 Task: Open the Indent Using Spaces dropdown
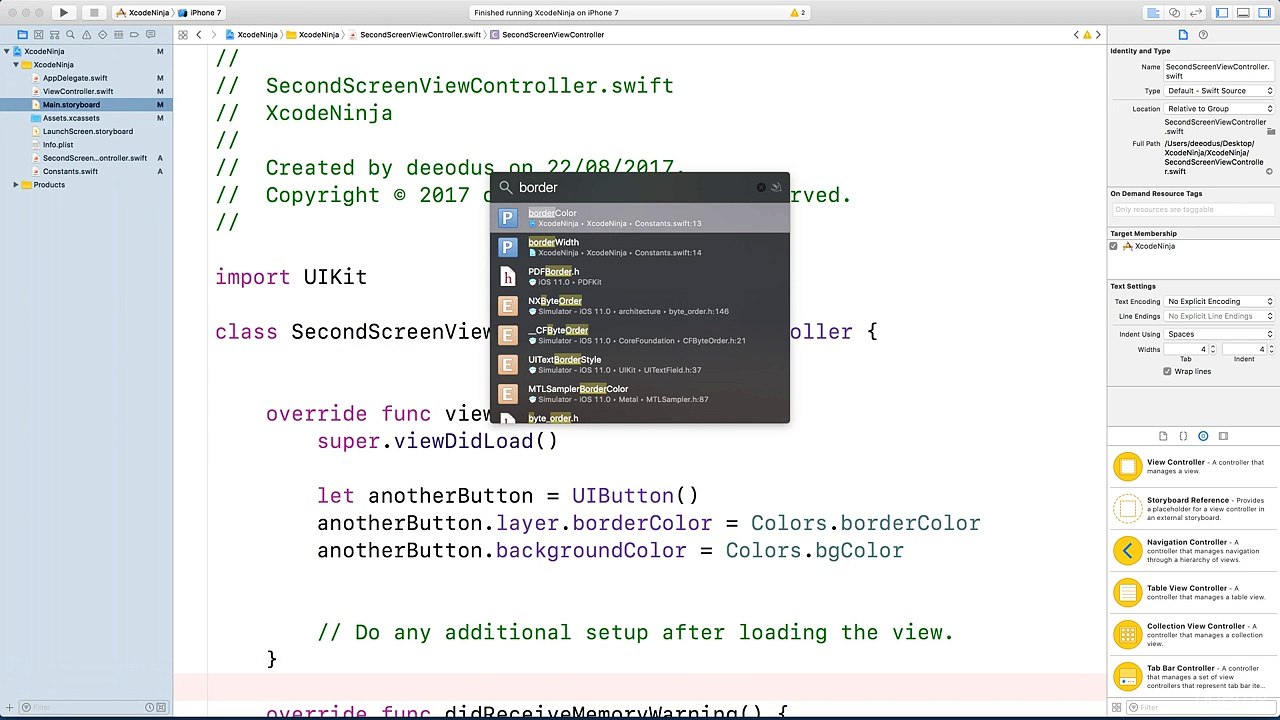point(1220,334)
